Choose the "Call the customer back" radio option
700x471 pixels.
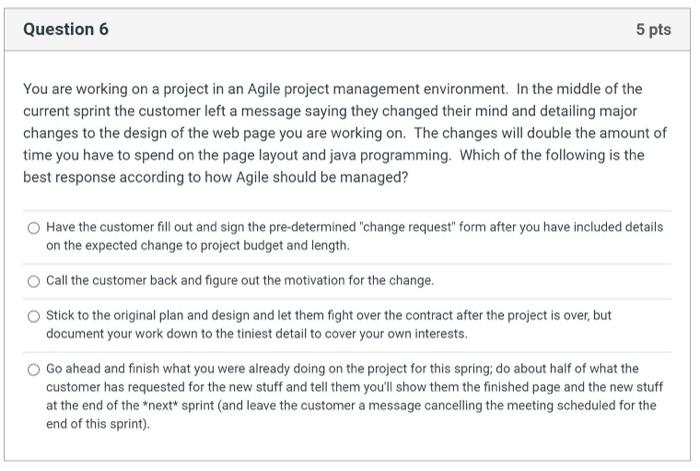click(x=34, y=281)
